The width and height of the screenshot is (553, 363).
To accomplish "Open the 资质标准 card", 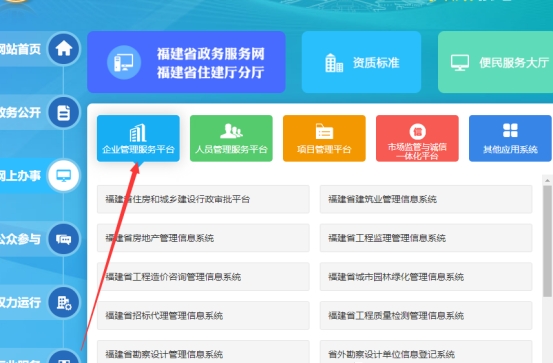I will click(x=361, y=62).
